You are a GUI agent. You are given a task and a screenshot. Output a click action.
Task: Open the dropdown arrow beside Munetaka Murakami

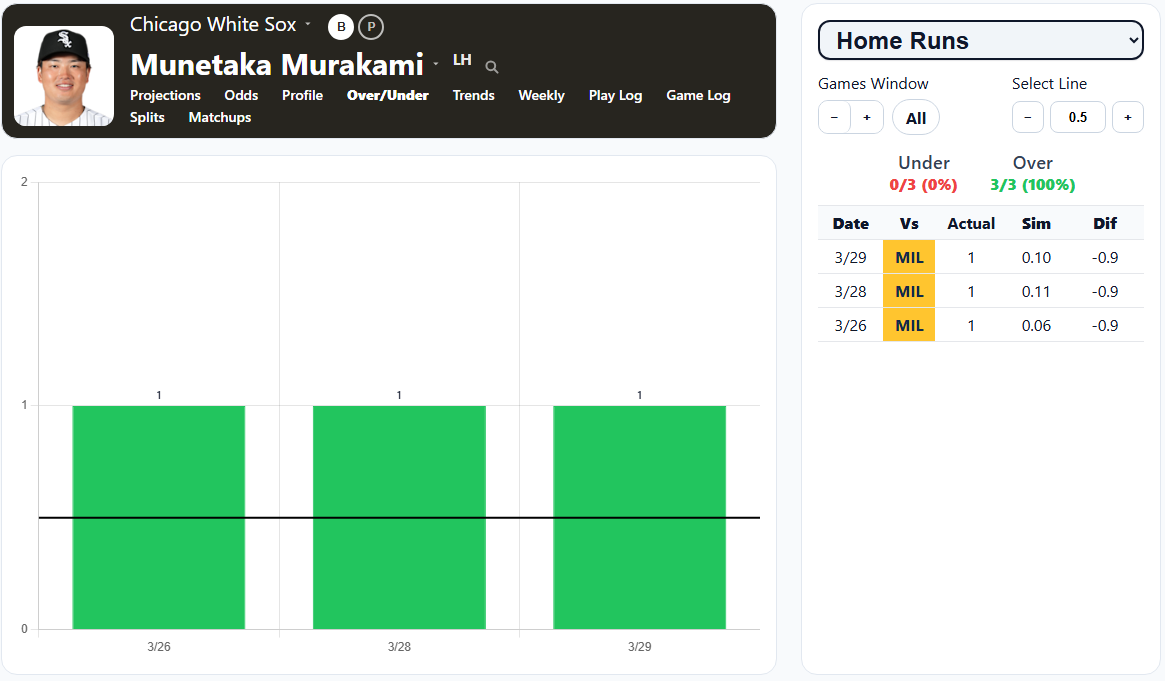tap(436, 65)
